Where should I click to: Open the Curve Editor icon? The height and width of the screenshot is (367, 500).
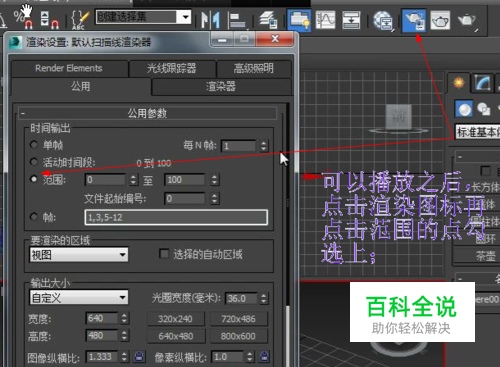pos(325,20)
